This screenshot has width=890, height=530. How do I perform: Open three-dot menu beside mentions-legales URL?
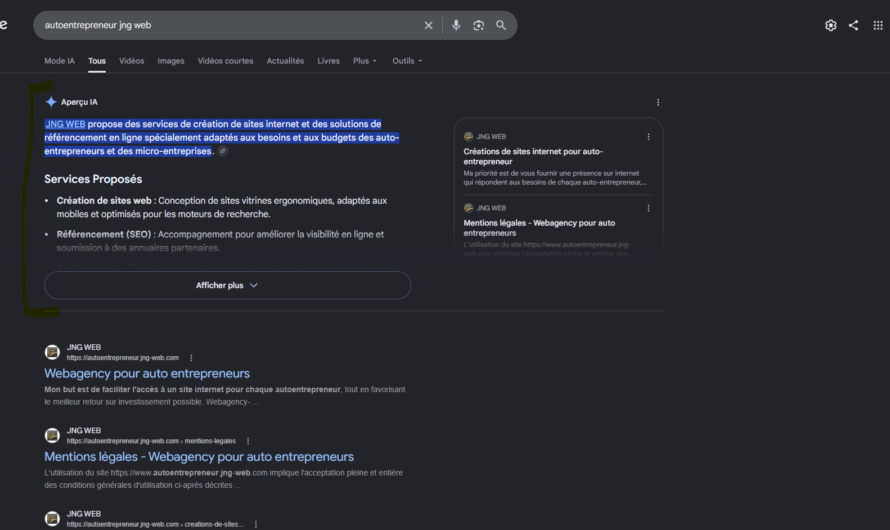pos(248,441)
